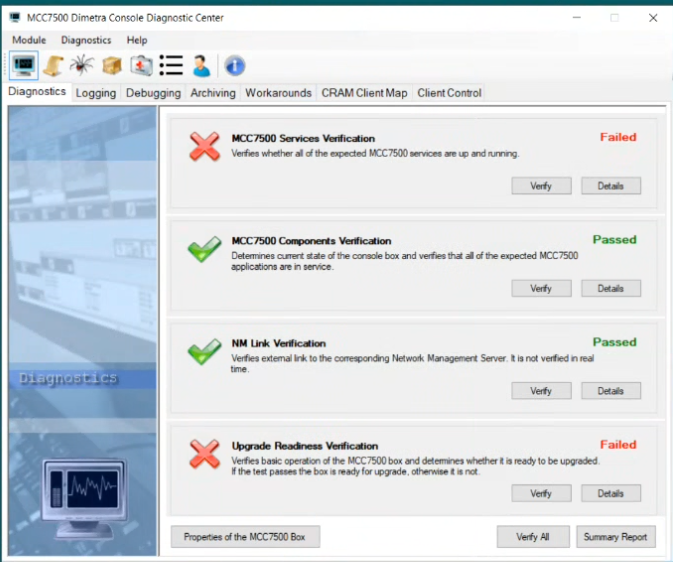Open the Logging scroll toolbar icon
Viewport: 673px width, 562px height.
54,66
